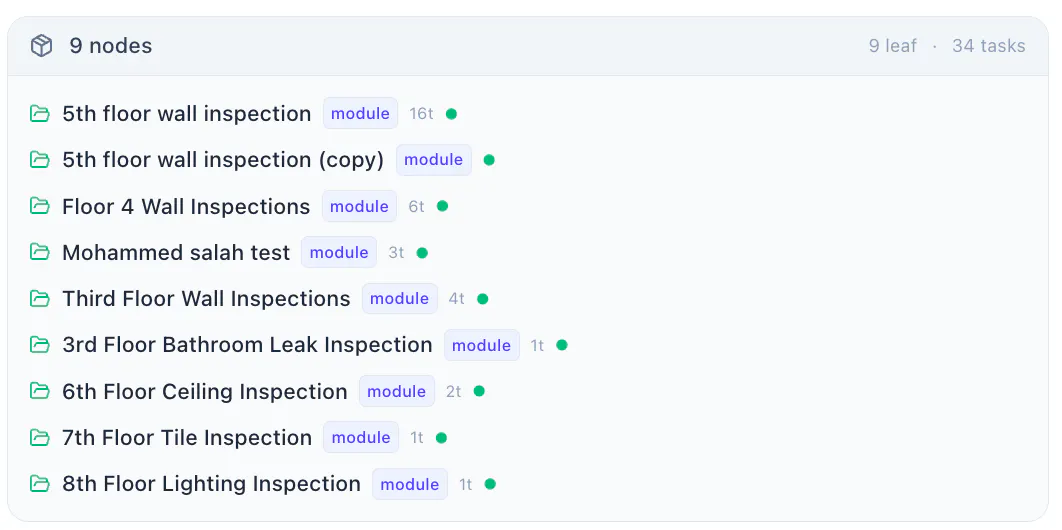The width and height of the screenshot is (1062, 530).
Task: Click folder icon for 8th Floor Lighting Inspection
Action: [x=40, y=484]
